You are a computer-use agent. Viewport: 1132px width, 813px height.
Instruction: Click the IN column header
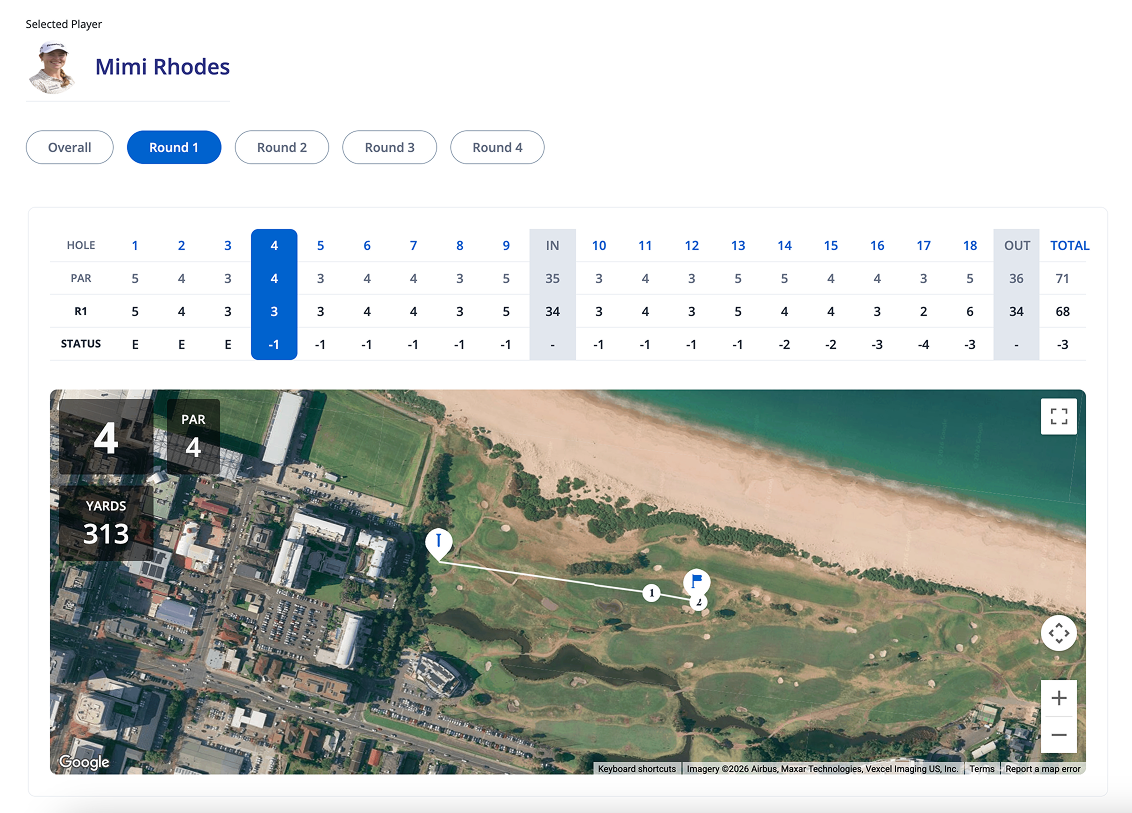552,245
